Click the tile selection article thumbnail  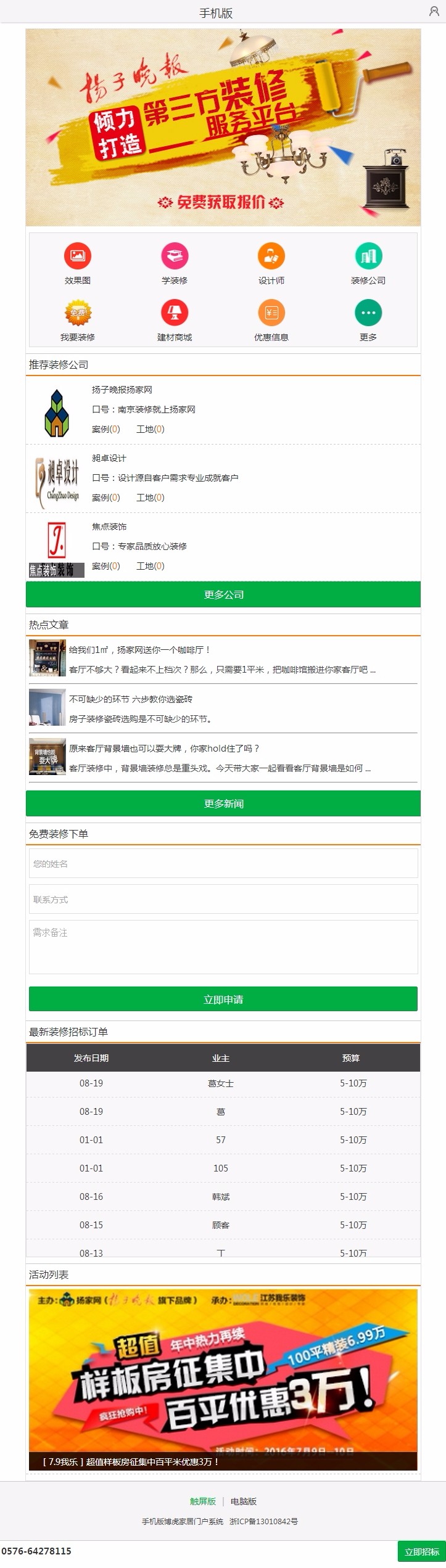47,707
